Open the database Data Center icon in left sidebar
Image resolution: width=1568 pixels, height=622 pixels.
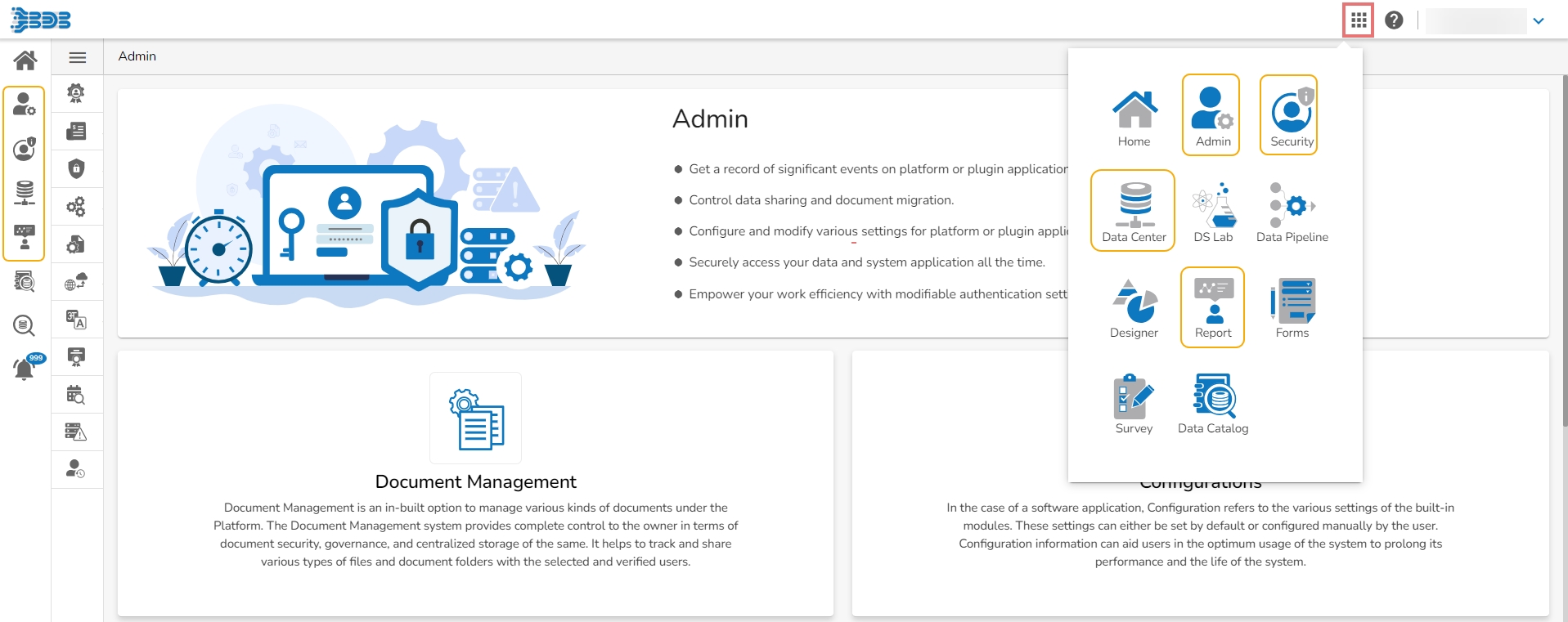coord(25,193)
